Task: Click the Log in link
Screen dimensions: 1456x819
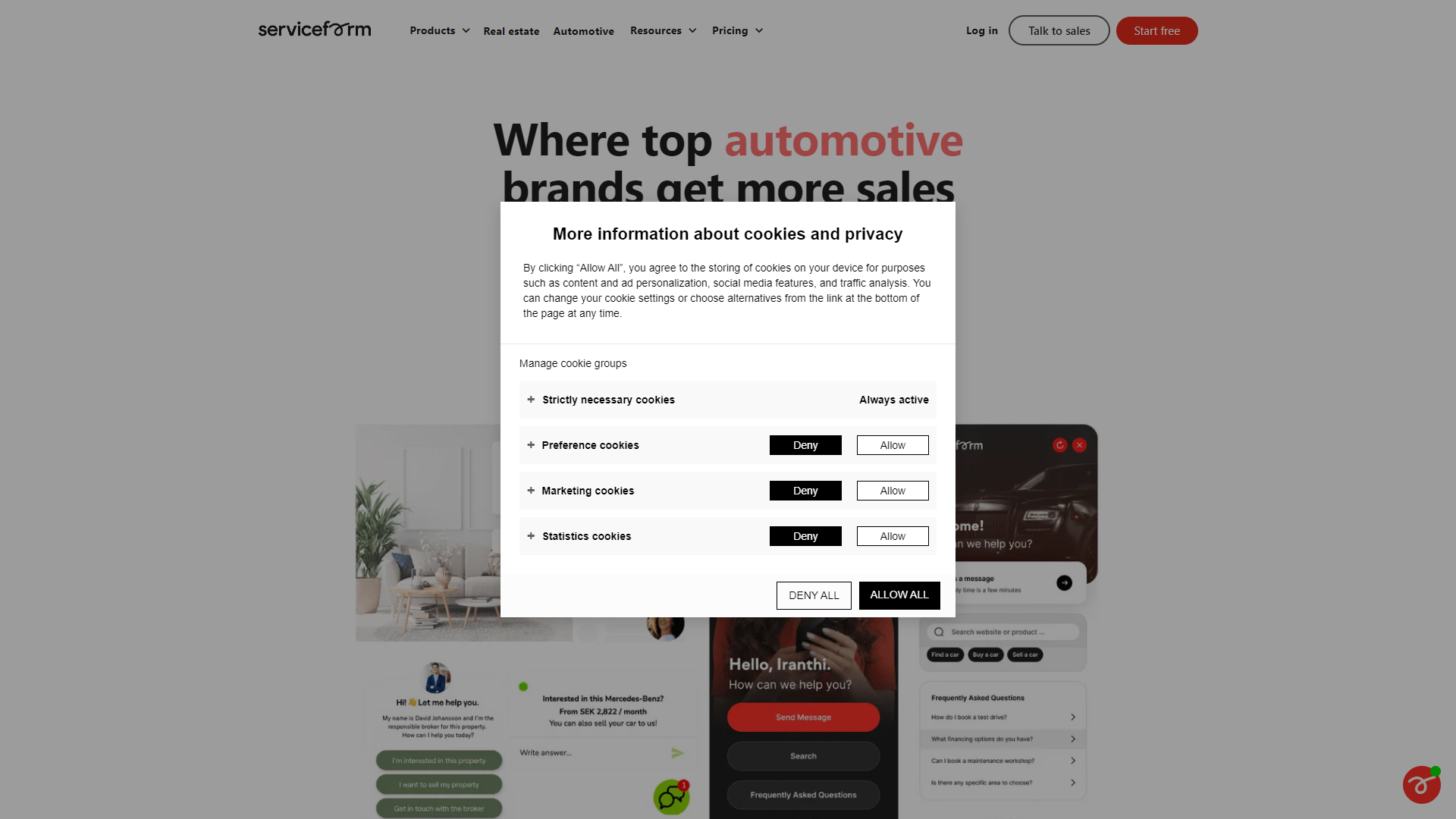Action: 982,30
